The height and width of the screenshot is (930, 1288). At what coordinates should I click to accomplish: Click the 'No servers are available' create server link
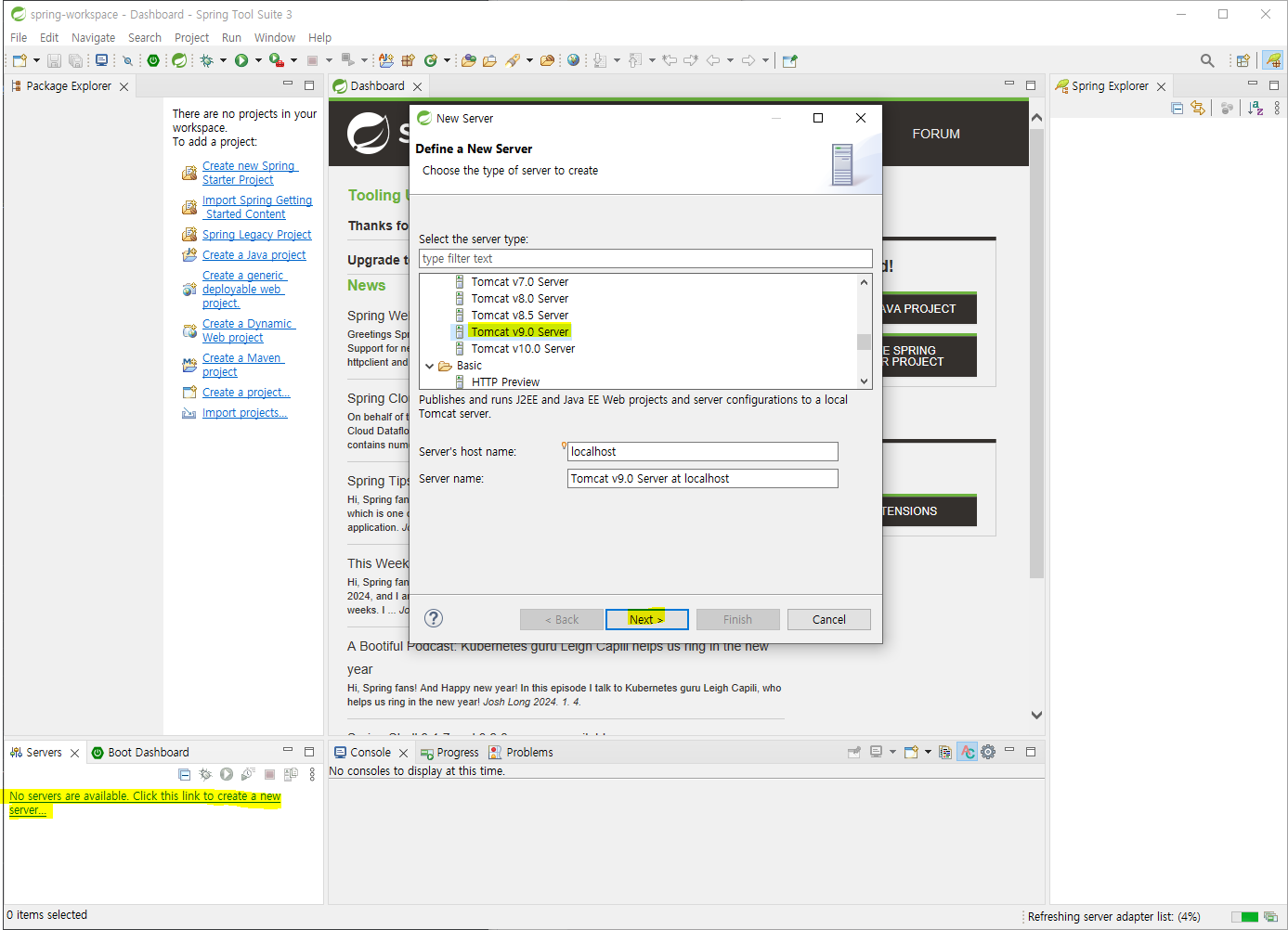(x=145, y=803)
